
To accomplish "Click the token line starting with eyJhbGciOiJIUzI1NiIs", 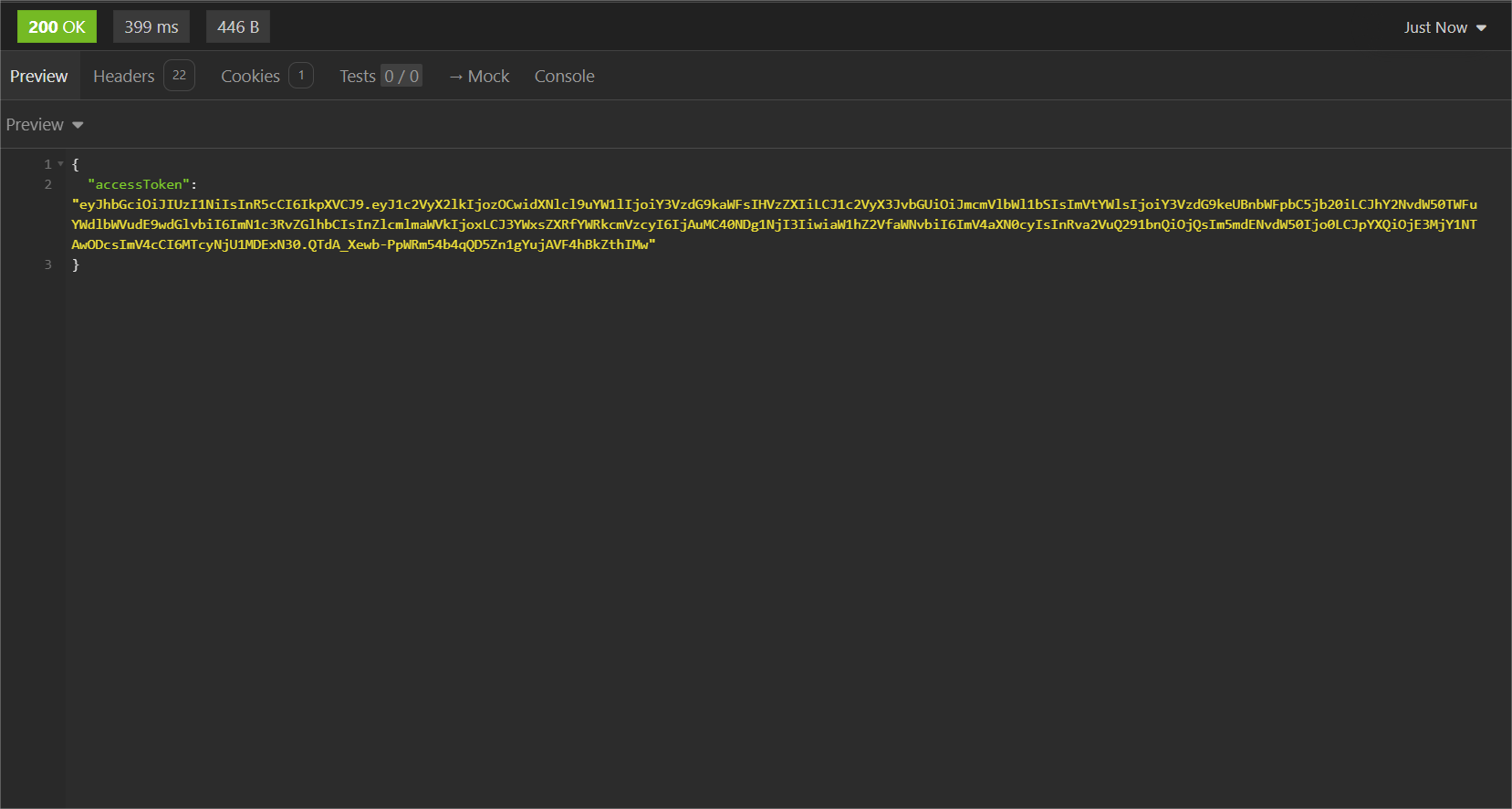I will tap(774, 204).
